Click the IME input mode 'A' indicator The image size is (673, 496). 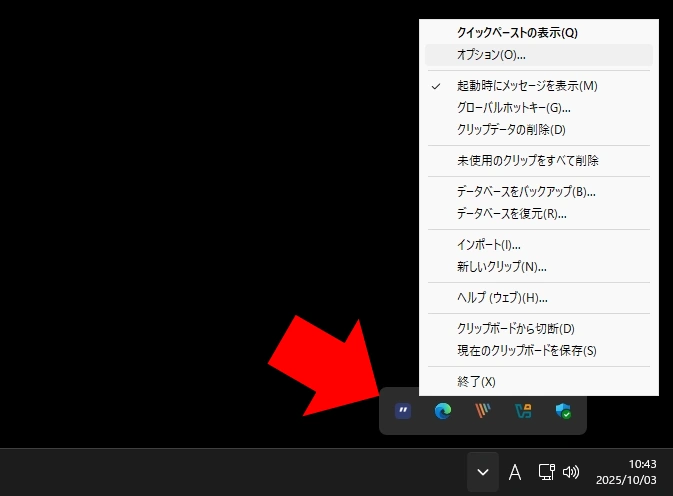click(x=515, y=472)
